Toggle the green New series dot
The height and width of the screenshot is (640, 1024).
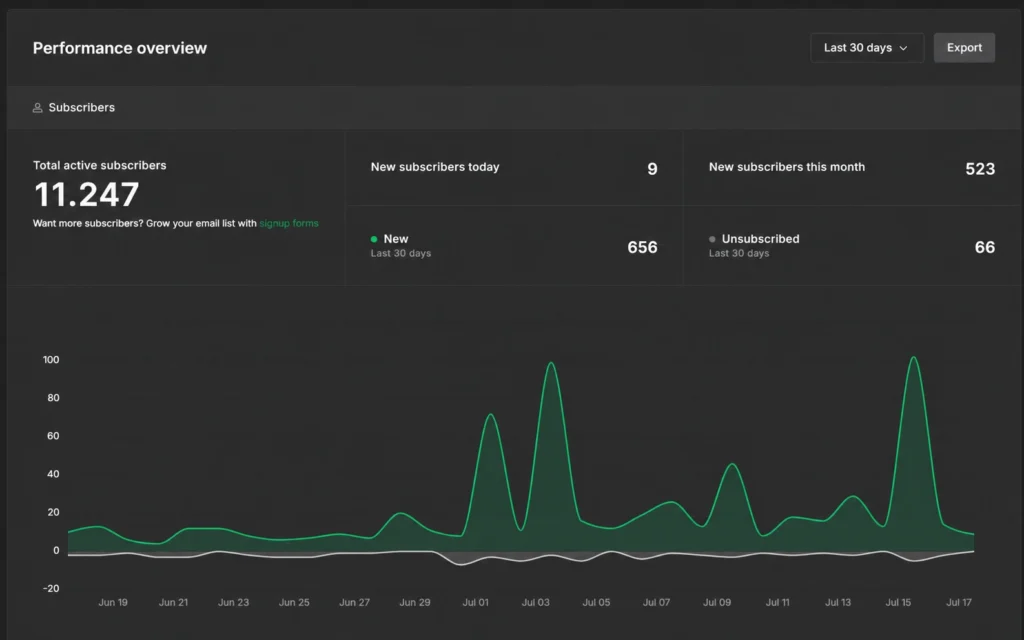tap(374, 239)
